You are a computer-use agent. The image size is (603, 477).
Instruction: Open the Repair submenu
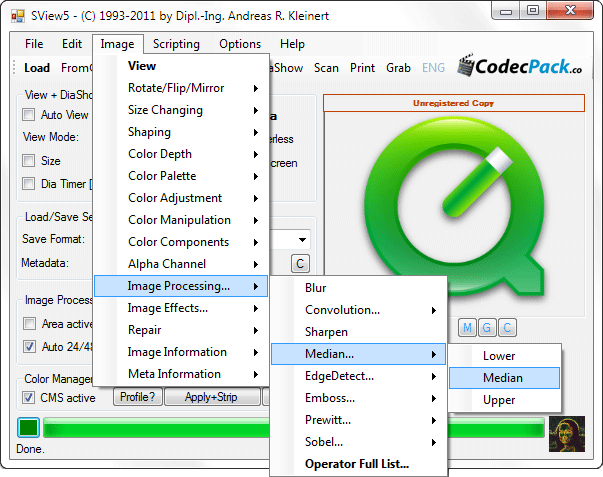(x=181, y=330)
